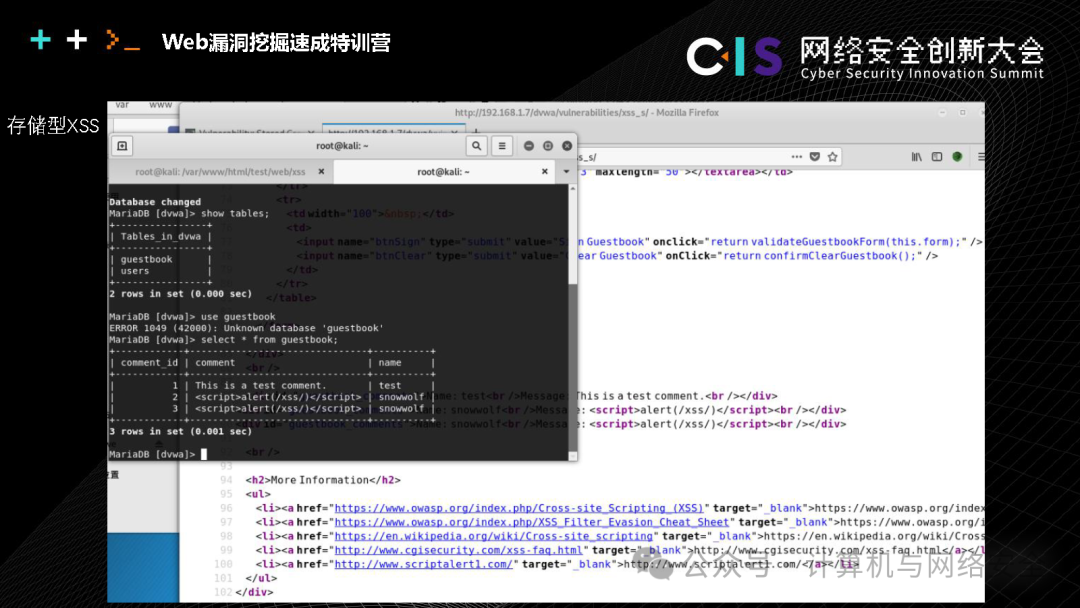Click the terminal vertical scrollbar
Image resolution: width=1080 pixels, height=608 pixels.
tap(572, 323)
